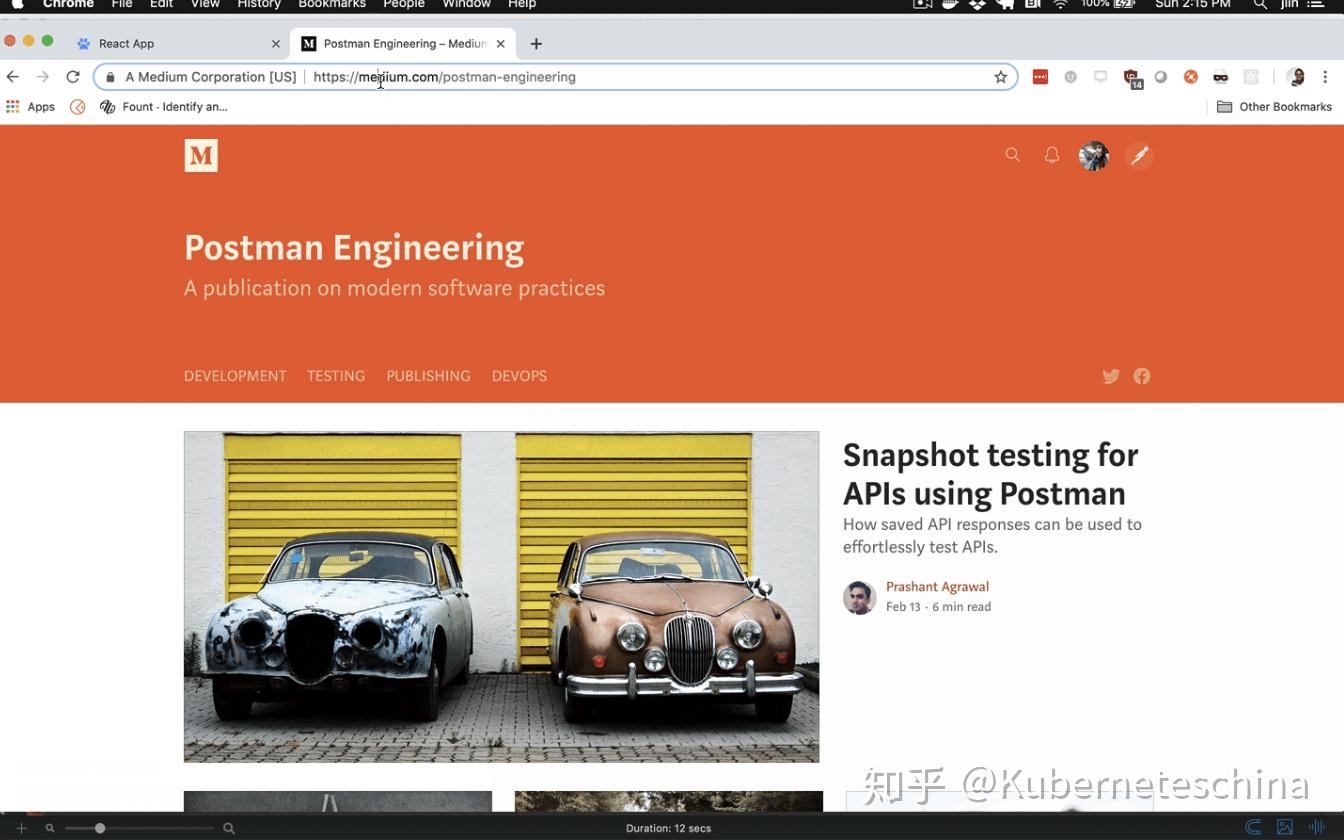
Task: Click the image icon in bottom bar
Action: [1285, 827]
